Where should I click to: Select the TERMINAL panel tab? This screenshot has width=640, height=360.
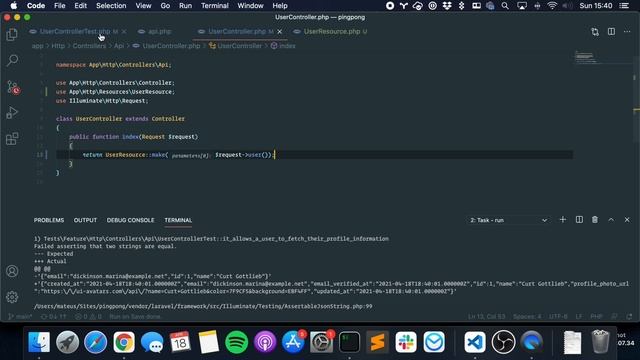pyautogui.click(x=178, y=220)
